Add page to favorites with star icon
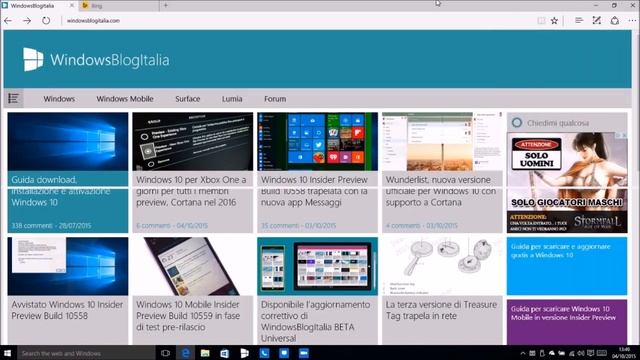The height and width of the screenshot is (360, 640). click(x=554, y=20)
